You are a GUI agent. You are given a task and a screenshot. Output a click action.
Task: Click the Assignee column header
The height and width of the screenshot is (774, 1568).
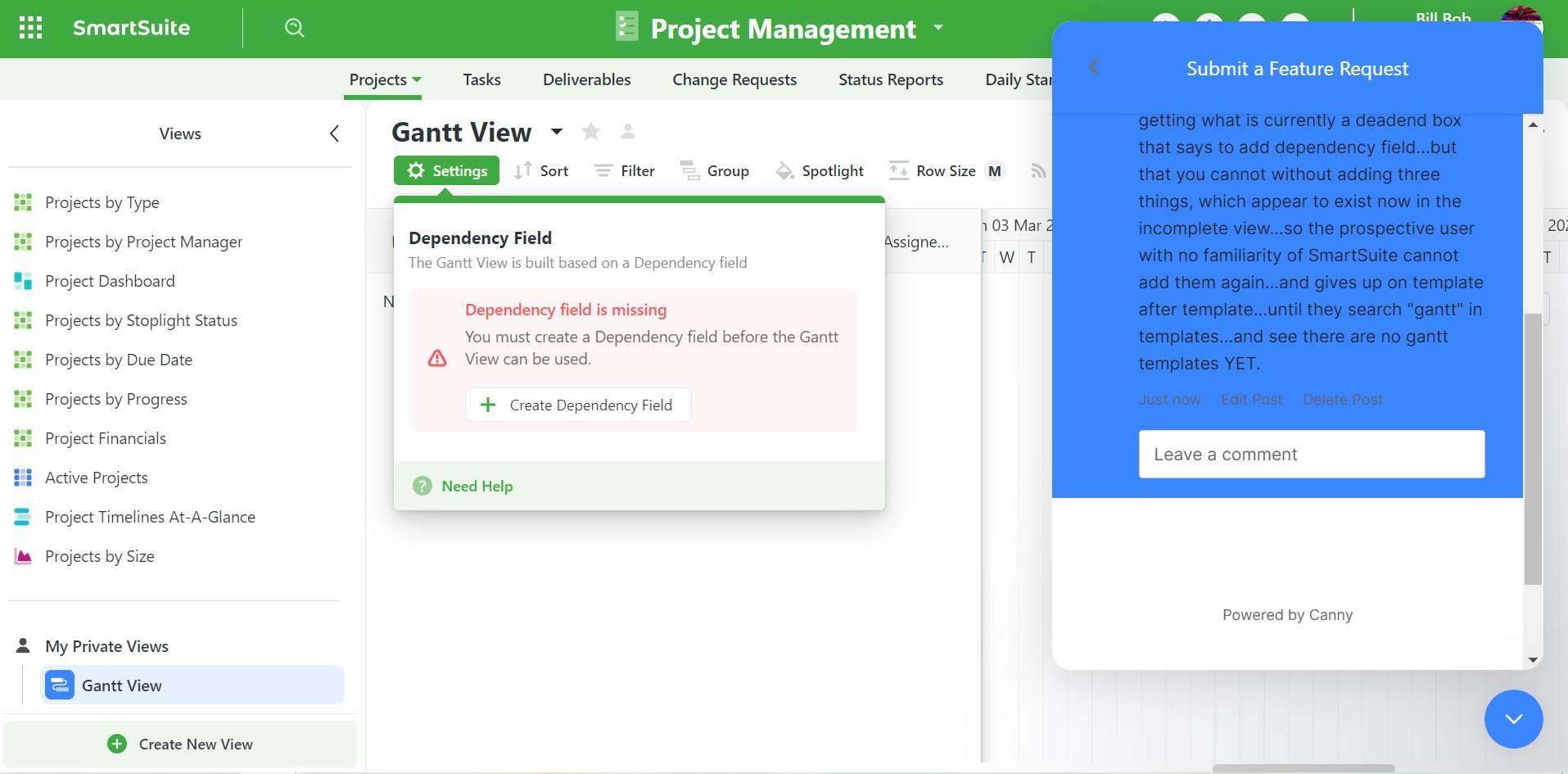click(917, 242)
